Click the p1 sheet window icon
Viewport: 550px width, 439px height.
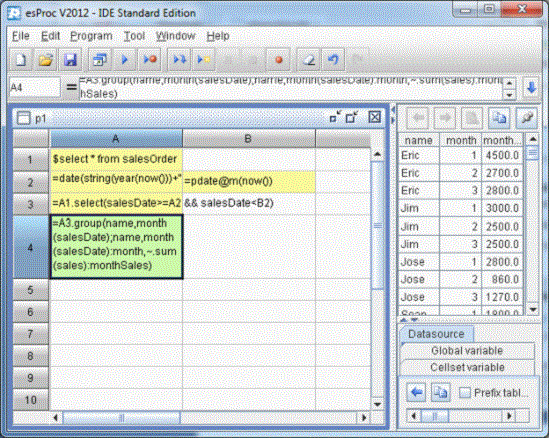point(23,118)
